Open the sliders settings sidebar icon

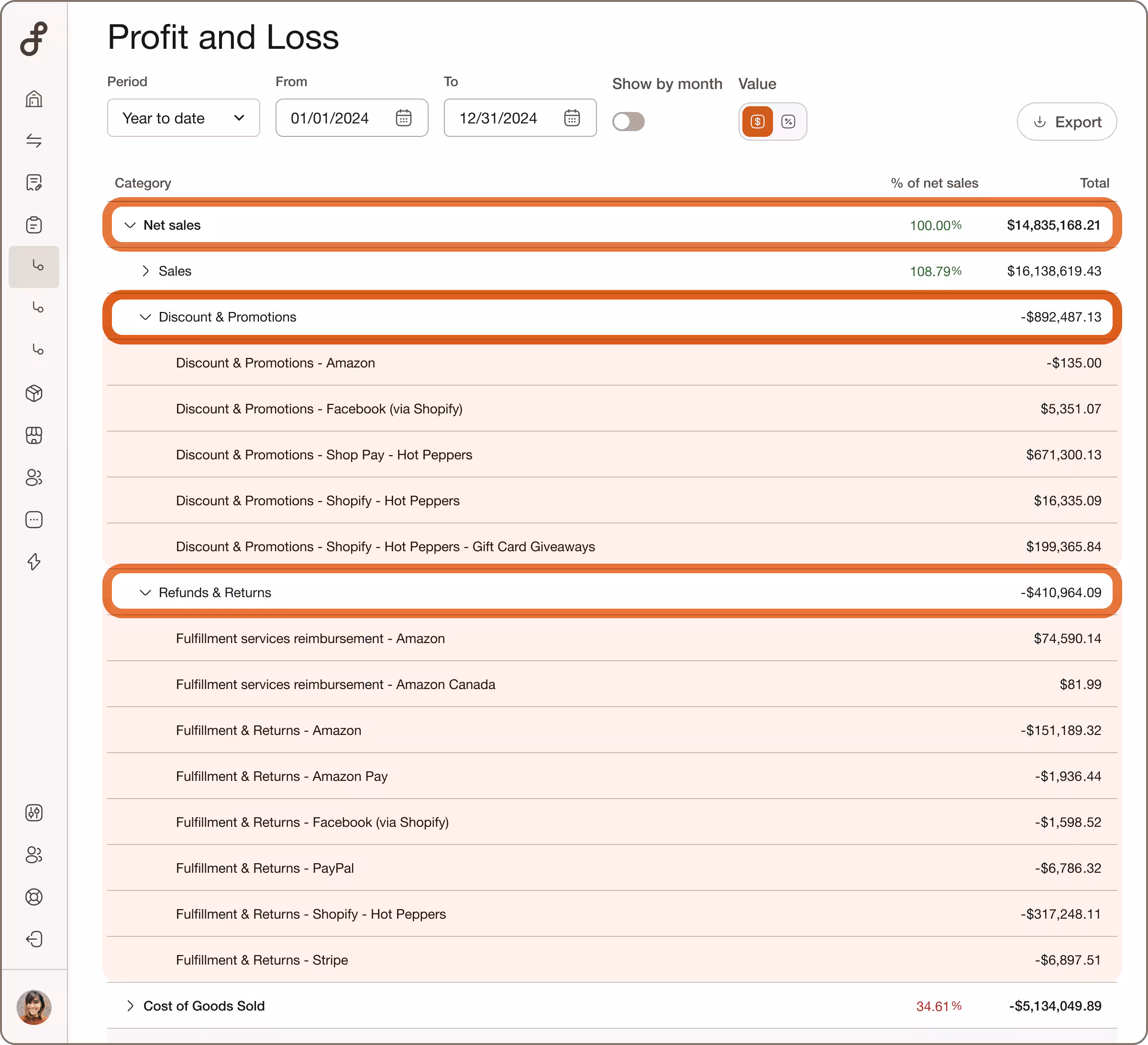click(x=34, y=812)
